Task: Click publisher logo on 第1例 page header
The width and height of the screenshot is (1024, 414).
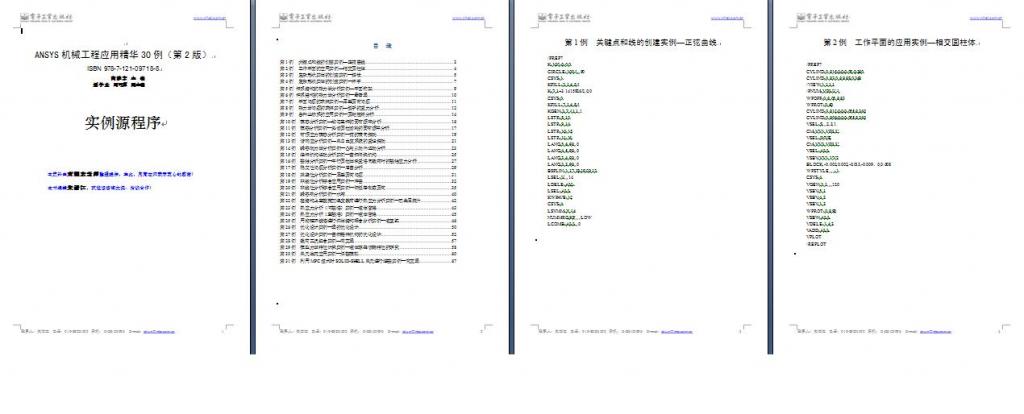Action: tap(564, 17)
